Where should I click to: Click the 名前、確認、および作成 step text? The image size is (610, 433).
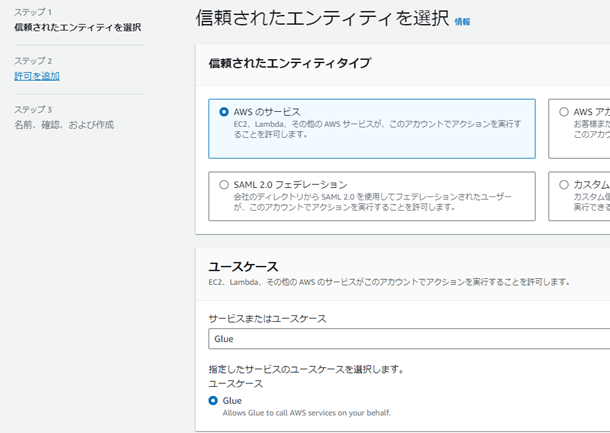coord(64,125)
